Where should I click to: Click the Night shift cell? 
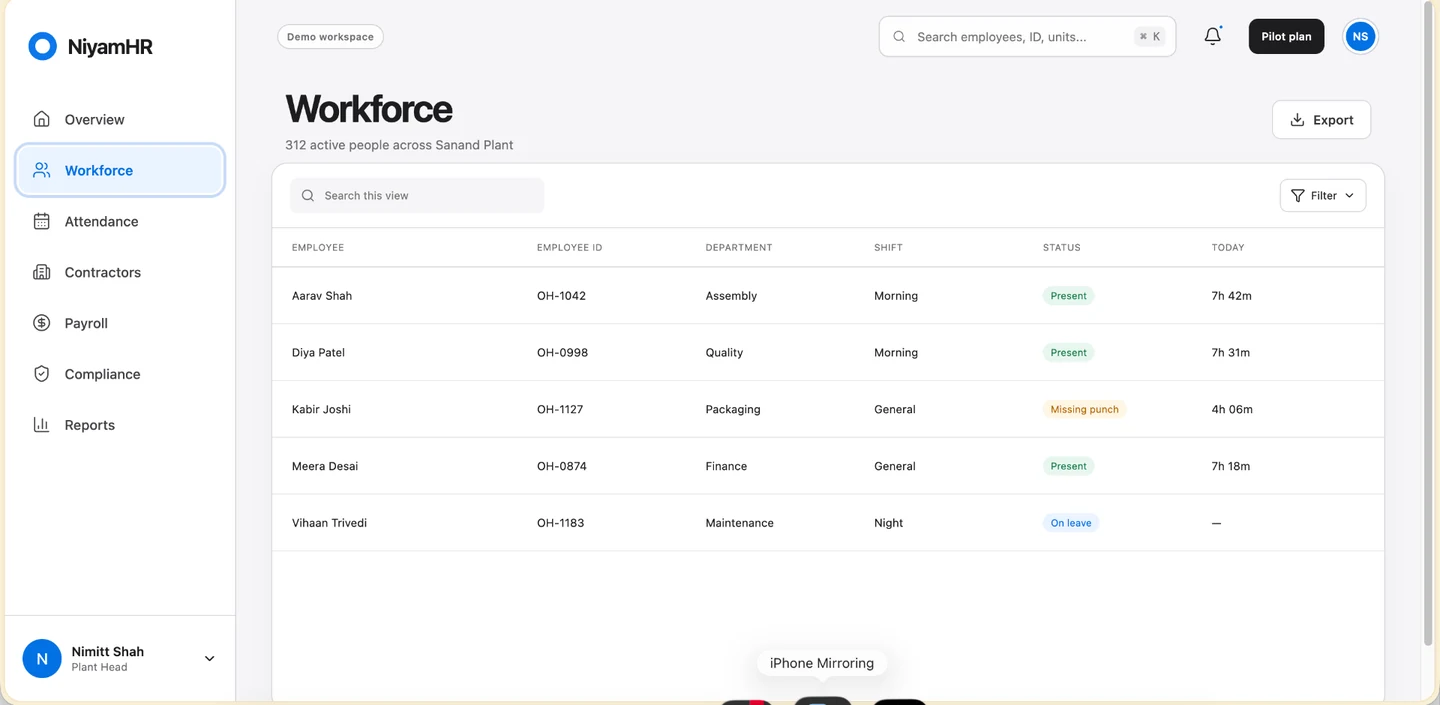pos(888,523)
